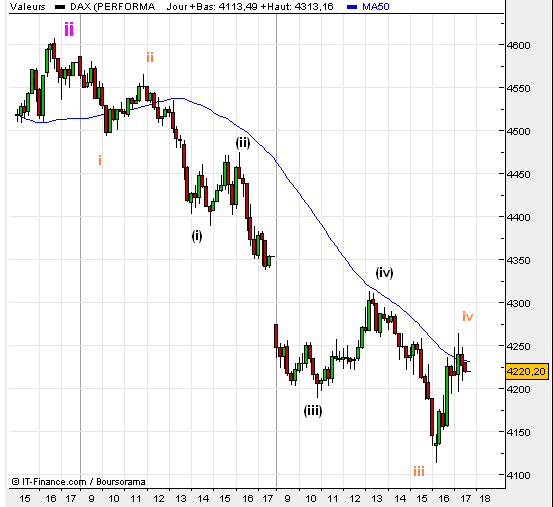Click the 4250 price axis label

tap(518, 347)
